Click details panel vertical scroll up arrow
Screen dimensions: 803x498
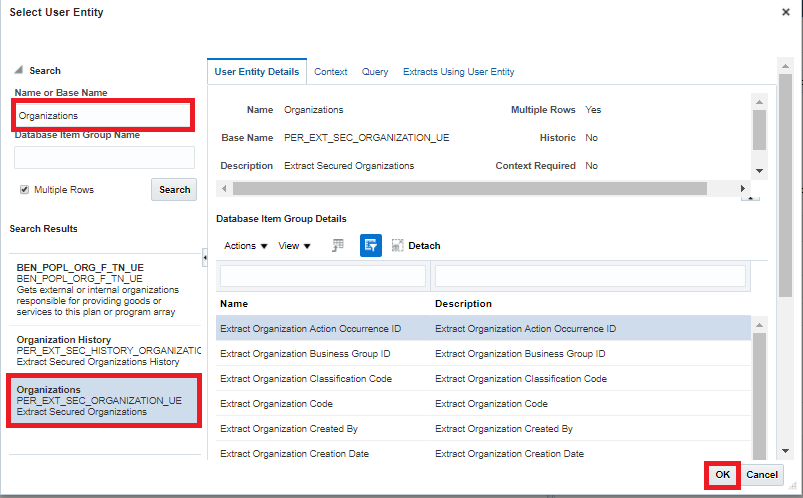[759, 102]
